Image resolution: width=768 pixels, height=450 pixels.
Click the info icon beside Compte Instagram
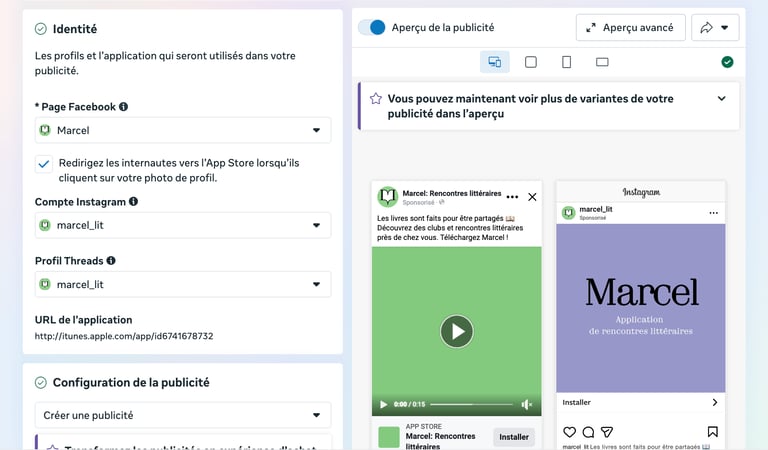pyautogui.click(x=133, y=201)
